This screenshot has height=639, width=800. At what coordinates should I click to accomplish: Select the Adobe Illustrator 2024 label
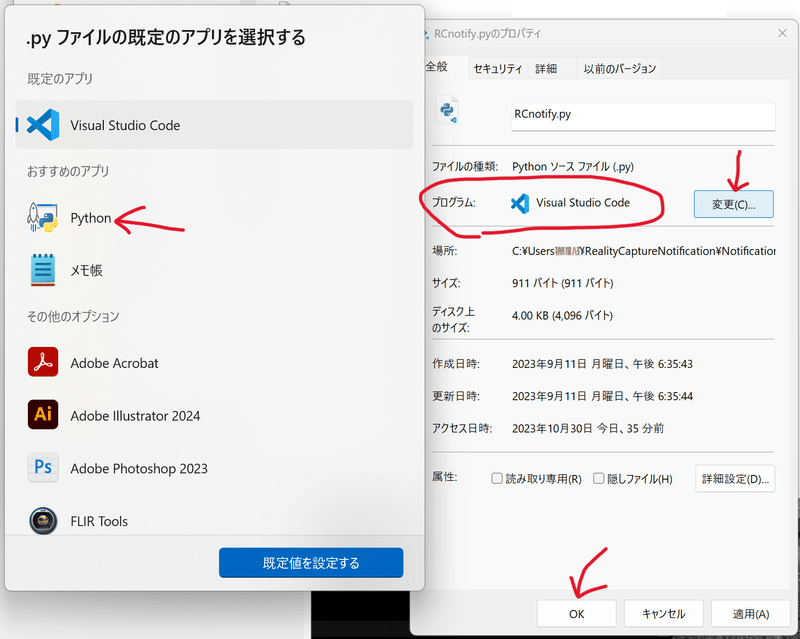click(135, 415)
